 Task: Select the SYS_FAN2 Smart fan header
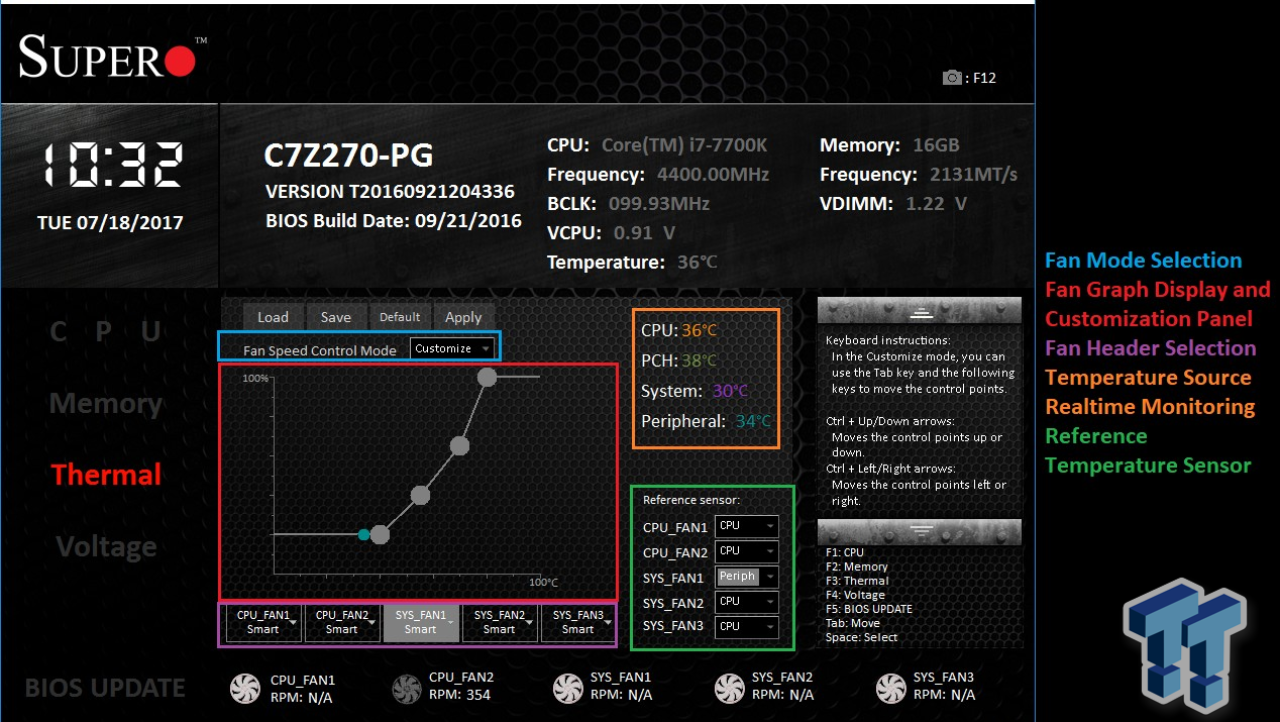[499, 623]
